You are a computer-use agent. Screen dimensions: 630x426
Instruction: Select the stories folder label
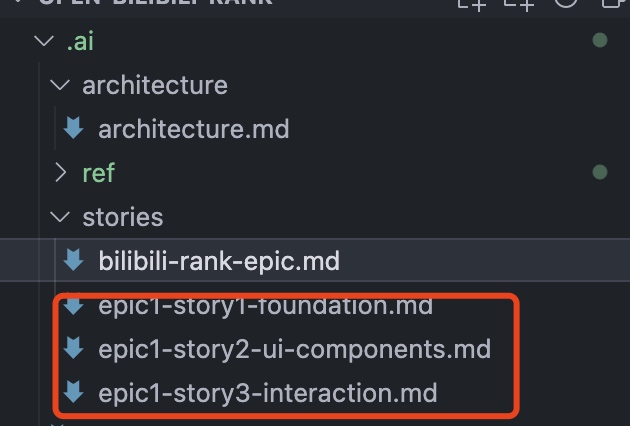123,217
